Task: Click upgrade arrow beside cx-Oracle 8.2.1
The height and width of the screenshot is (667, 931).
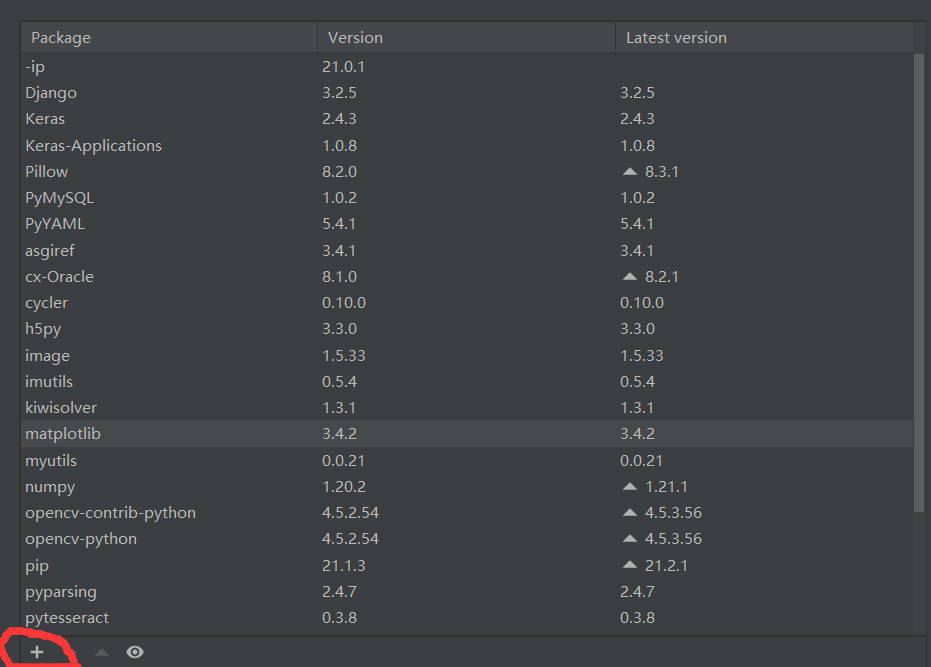Action: (x=629, y=277)
